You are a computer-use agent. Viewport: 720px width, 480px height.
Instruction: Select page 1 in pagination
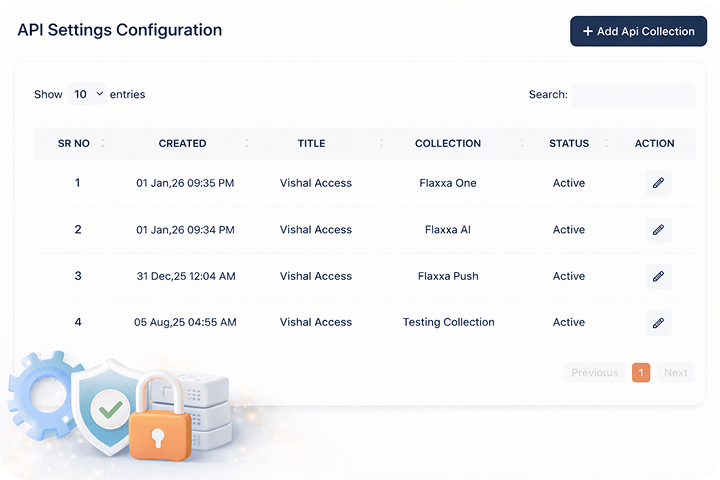(x=641, y=373)
